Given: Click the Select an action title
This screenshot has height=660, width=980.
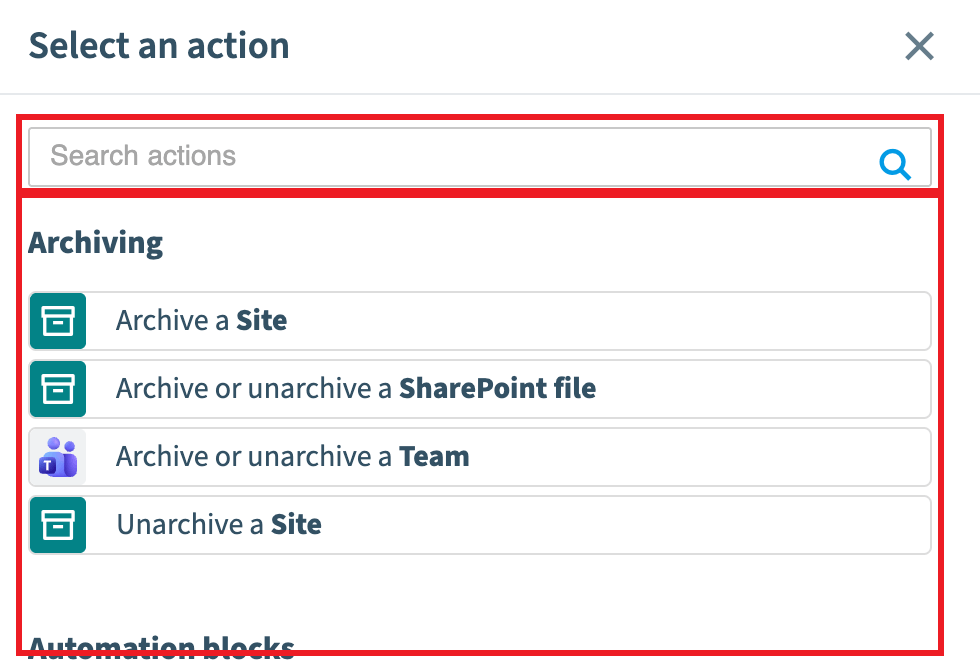Looking at the screenshot, I should 159,46.
